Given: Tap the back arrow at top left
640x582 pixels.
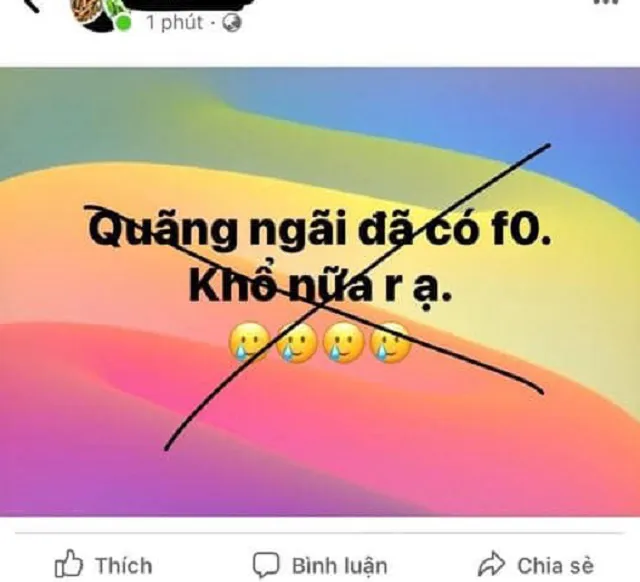Looking at the screenshot, I should pyautogui.click(x=32, y=5).
